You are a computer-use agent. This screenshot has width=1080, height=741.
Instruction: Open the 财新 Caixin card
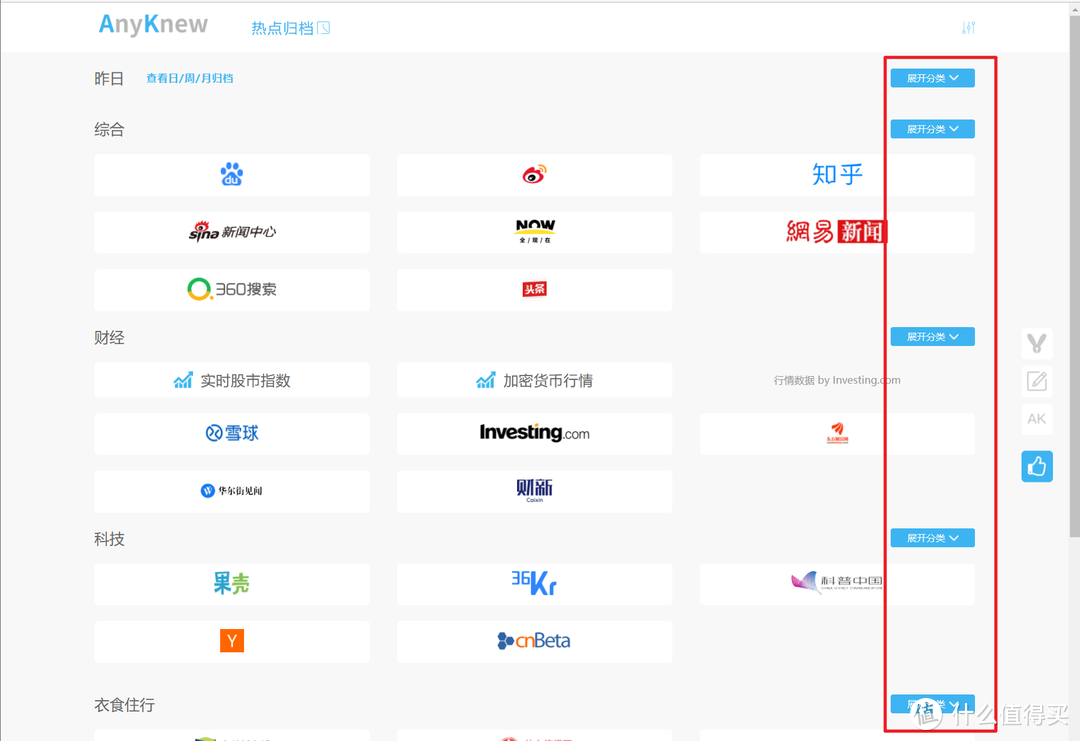(x=534, y=491)
